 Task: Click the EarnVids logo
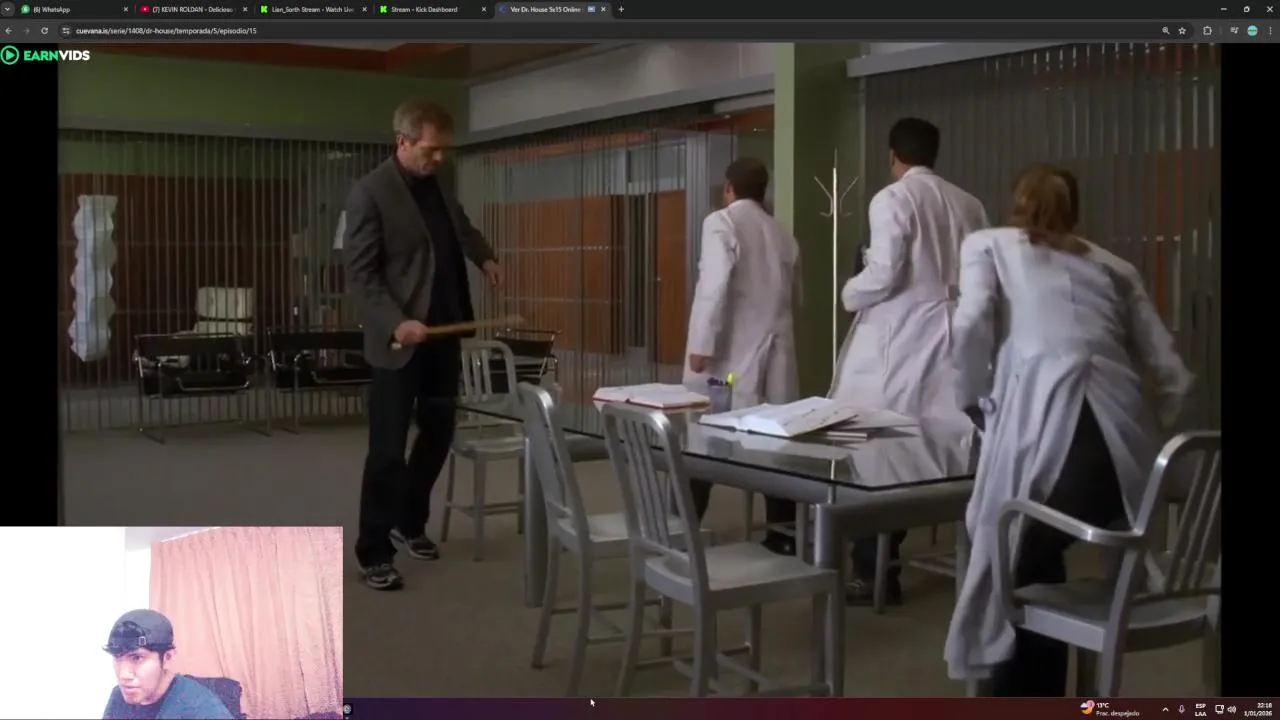tap(46, 55)
